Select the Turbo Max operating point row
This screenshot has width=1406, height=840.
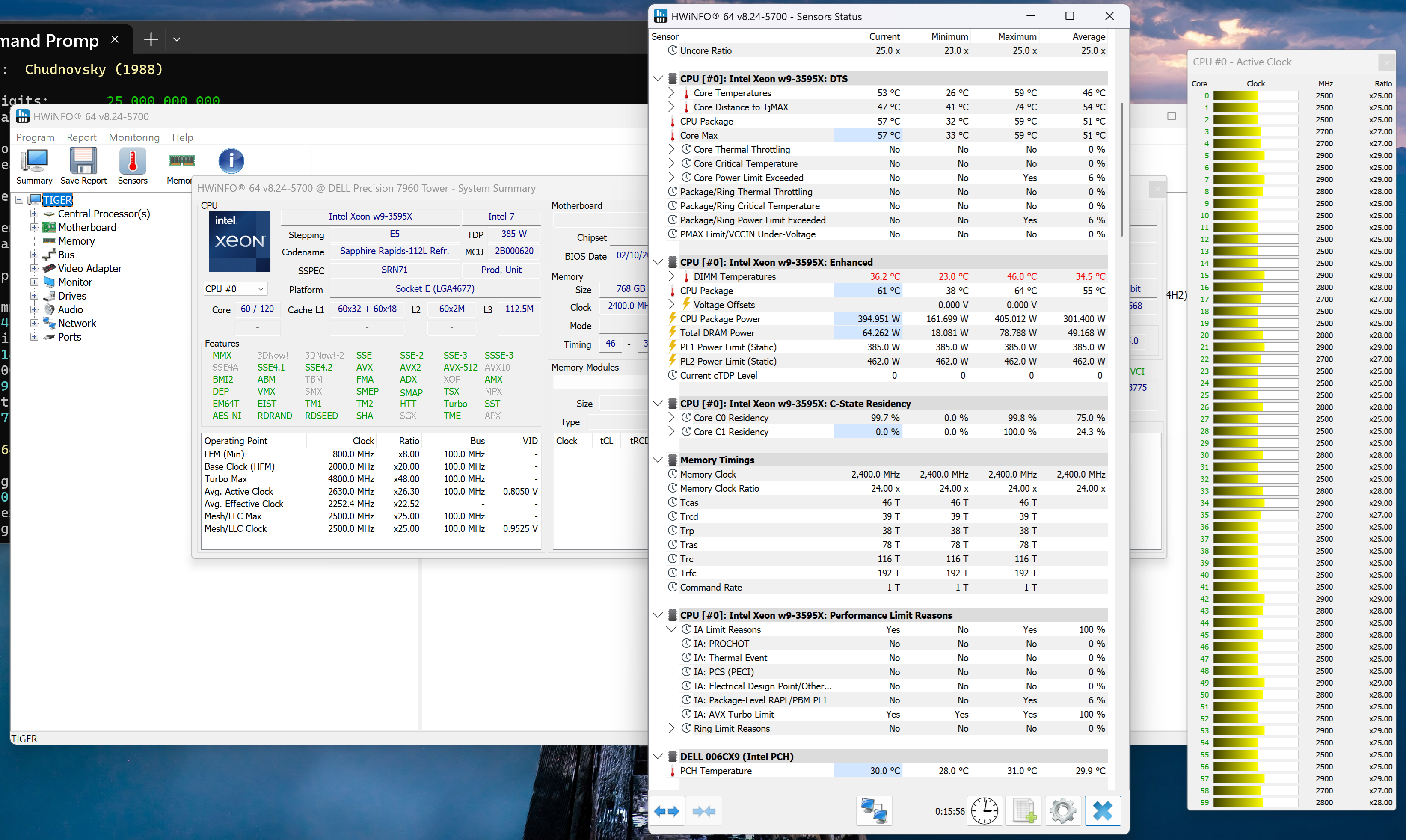(371, 479)
